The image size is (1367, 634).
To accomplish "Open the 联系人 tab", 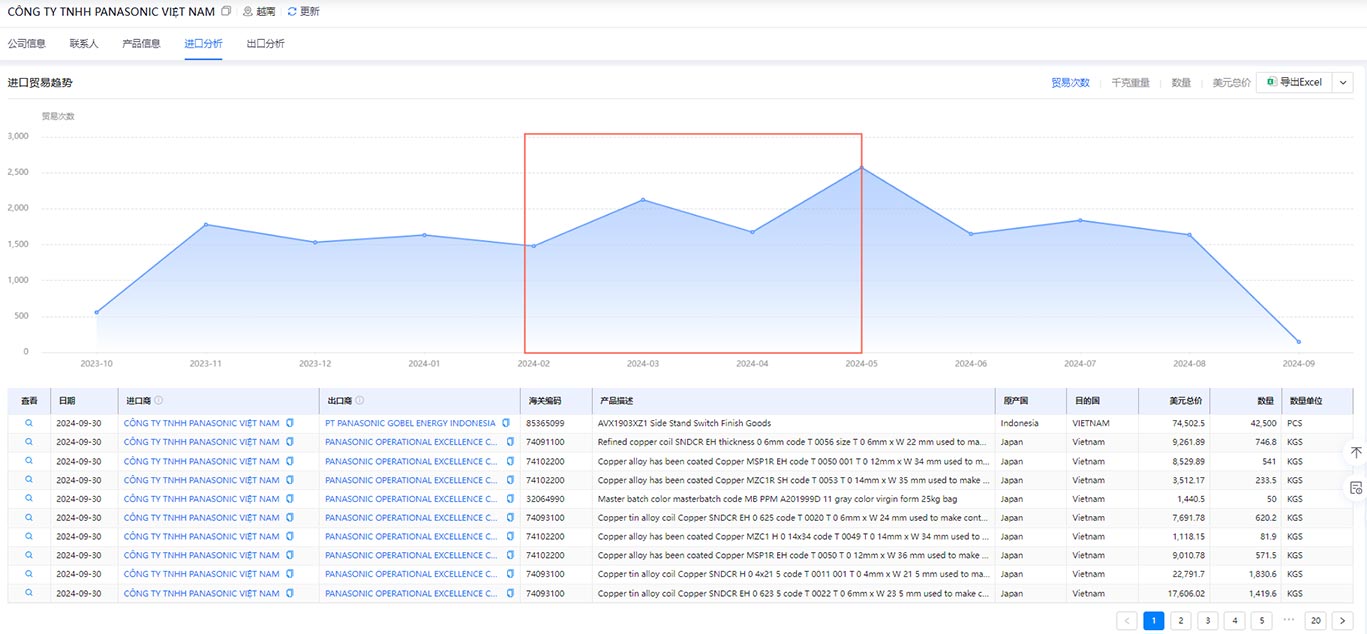I will [84, 43].
